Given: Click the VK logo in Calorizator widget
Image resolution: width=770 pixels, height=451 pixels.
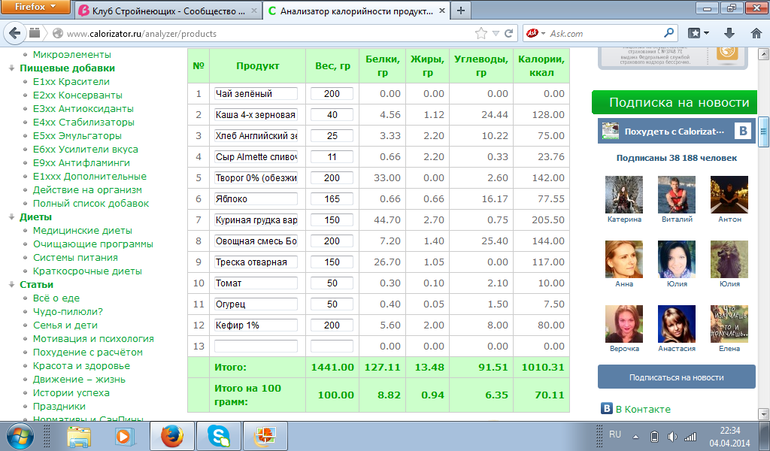Looking at the screenshot, I should point(742,131).
